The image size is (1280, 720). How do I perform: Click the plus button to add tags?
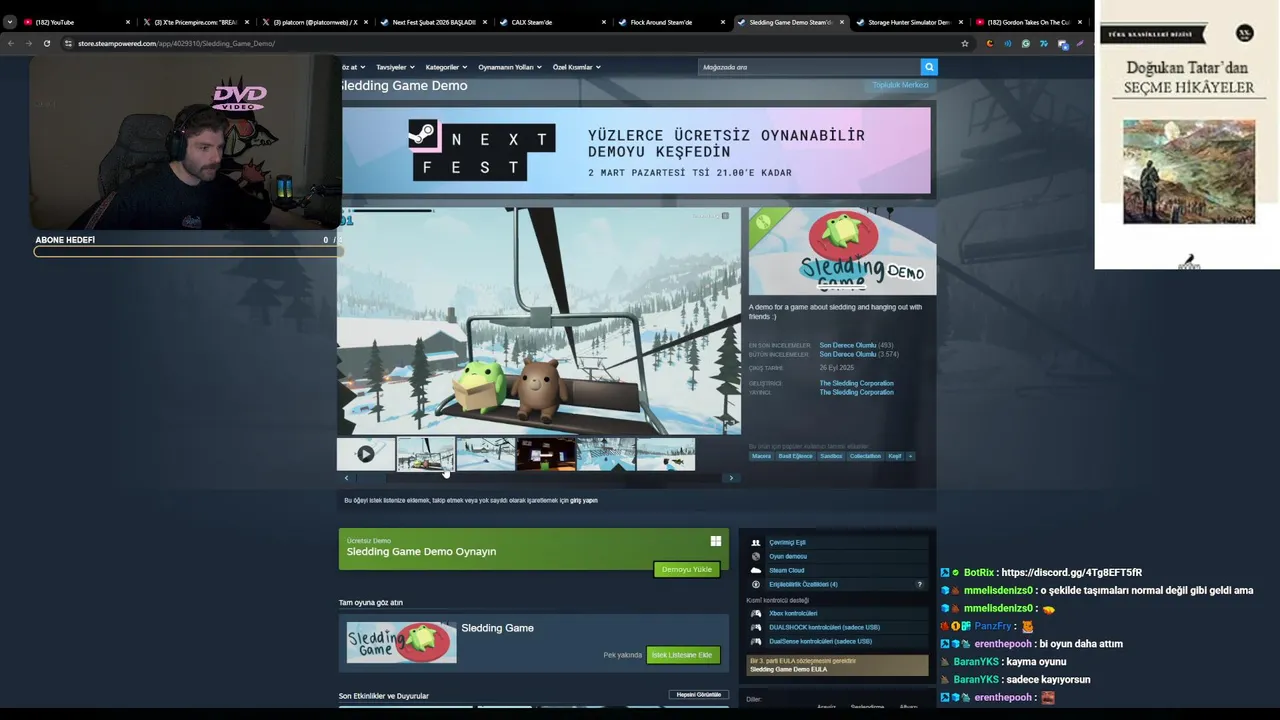(910, 456)
